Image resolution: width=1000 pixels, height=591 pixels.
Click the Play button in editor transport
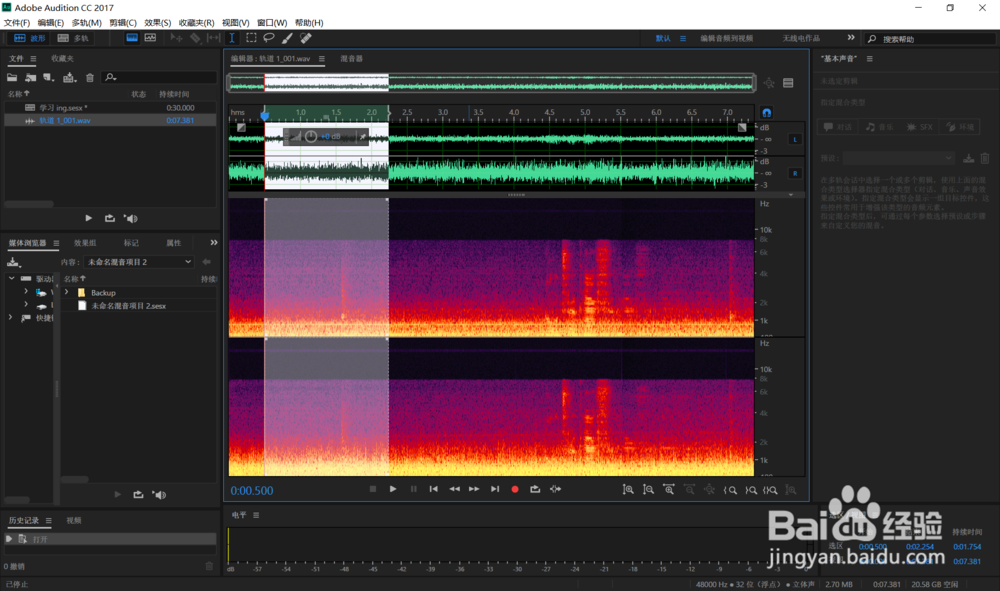(393, 489)
